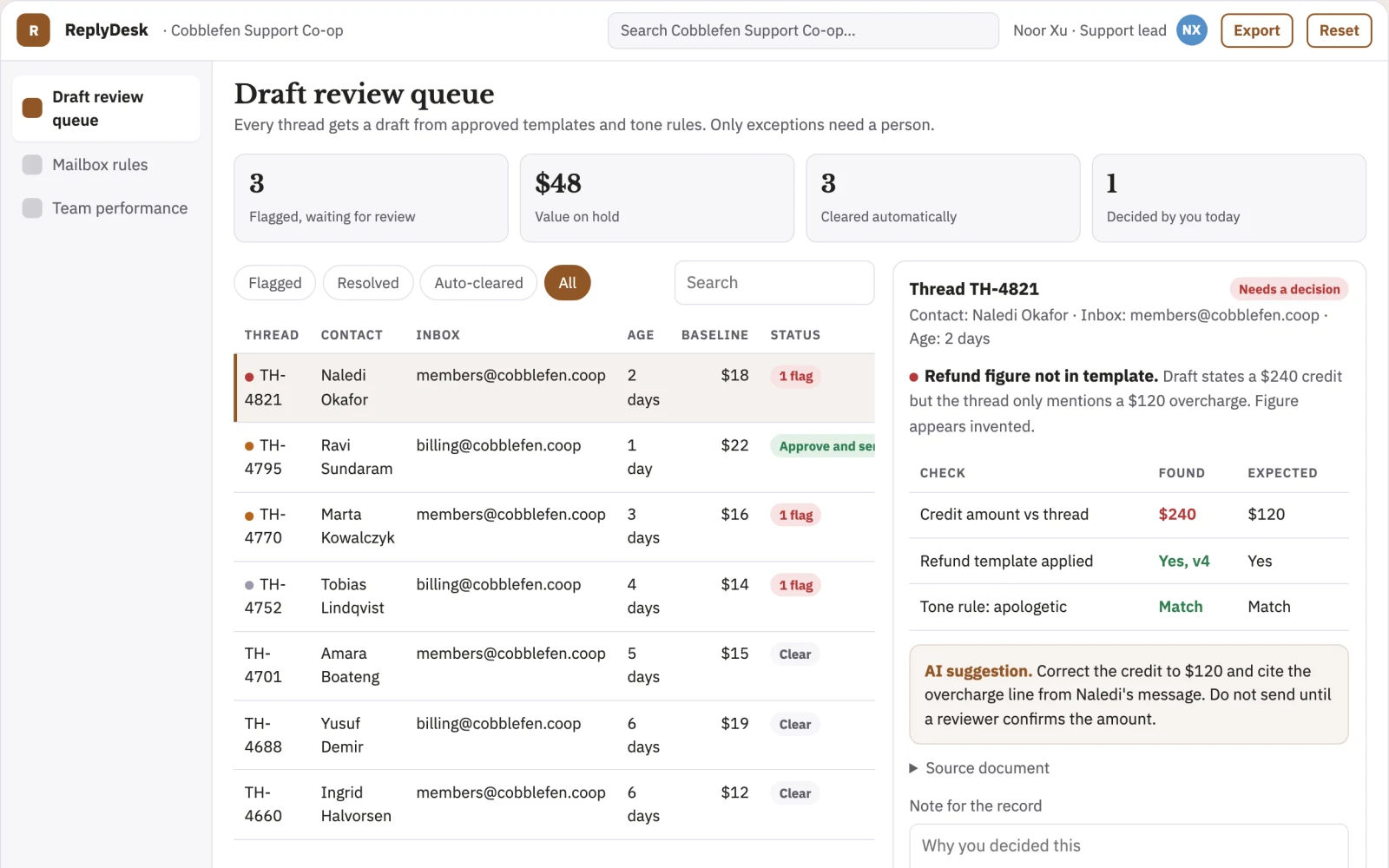
Task: Select the thread row TH-4770
Action: pyautogui.click(x=554, y=527)
